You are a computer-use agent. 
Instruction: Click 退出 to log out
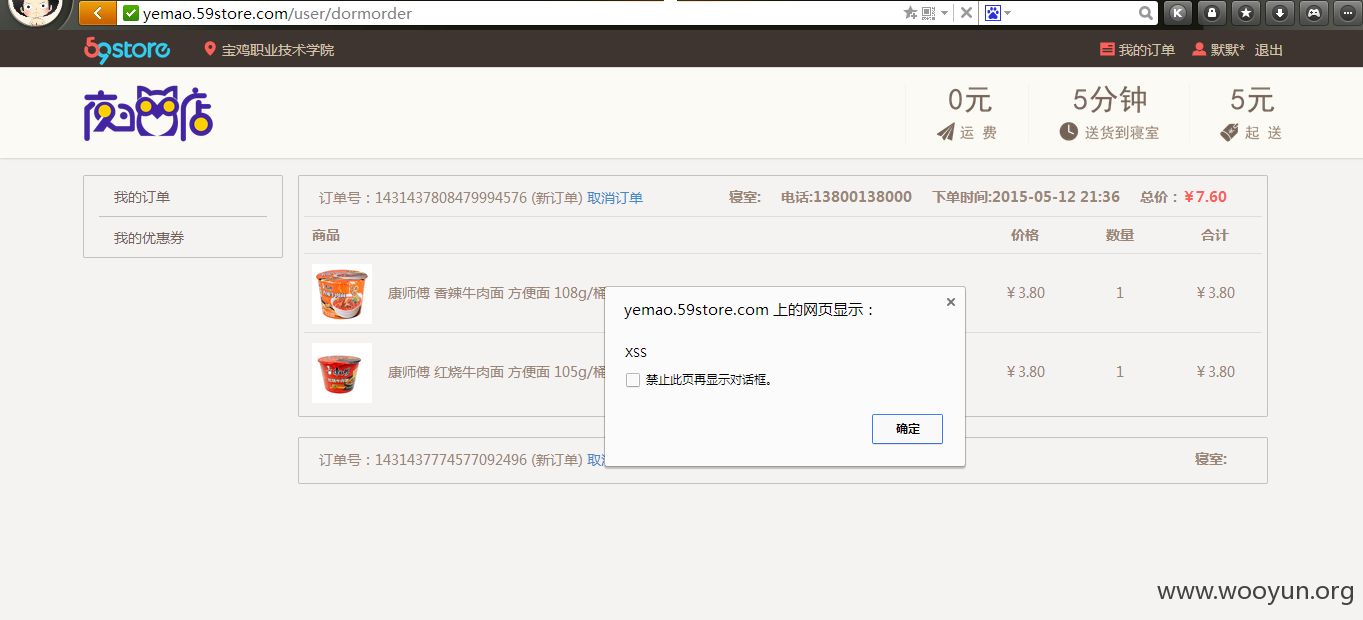click(x=1269, y=50)
